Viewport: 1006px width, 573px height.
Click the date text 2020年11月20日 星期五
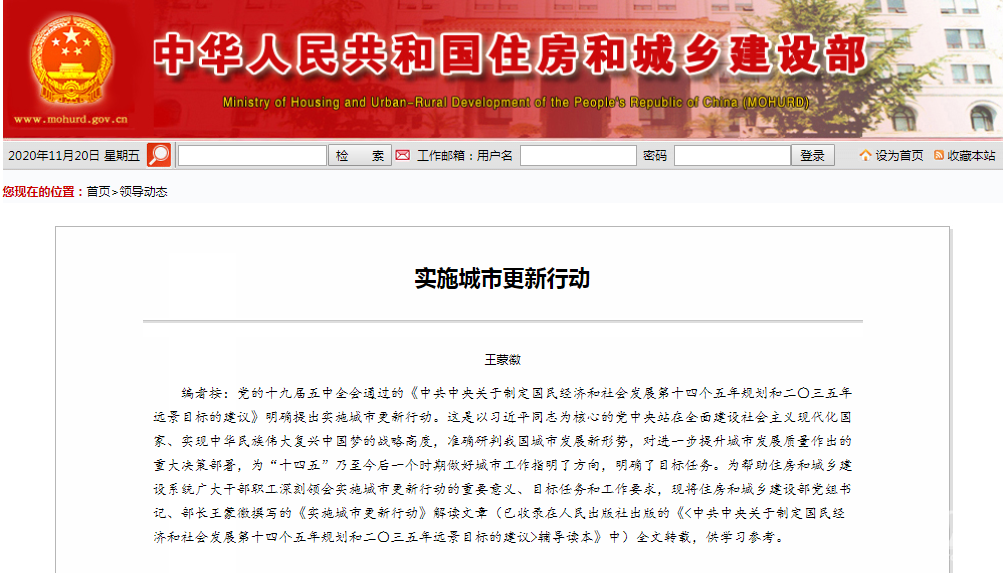pos(74,155)
